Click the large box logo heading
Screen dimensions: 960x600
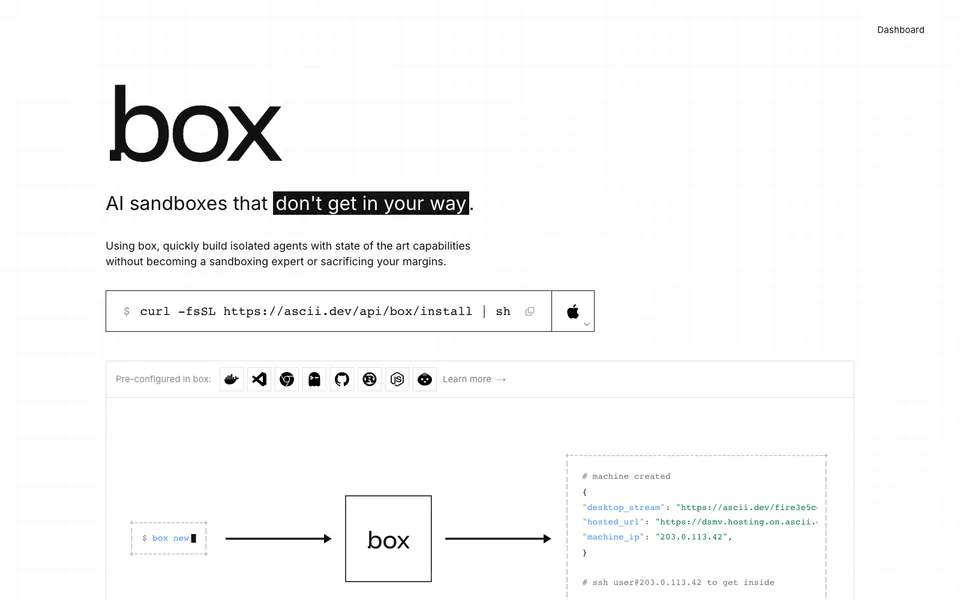click(195, 123)
